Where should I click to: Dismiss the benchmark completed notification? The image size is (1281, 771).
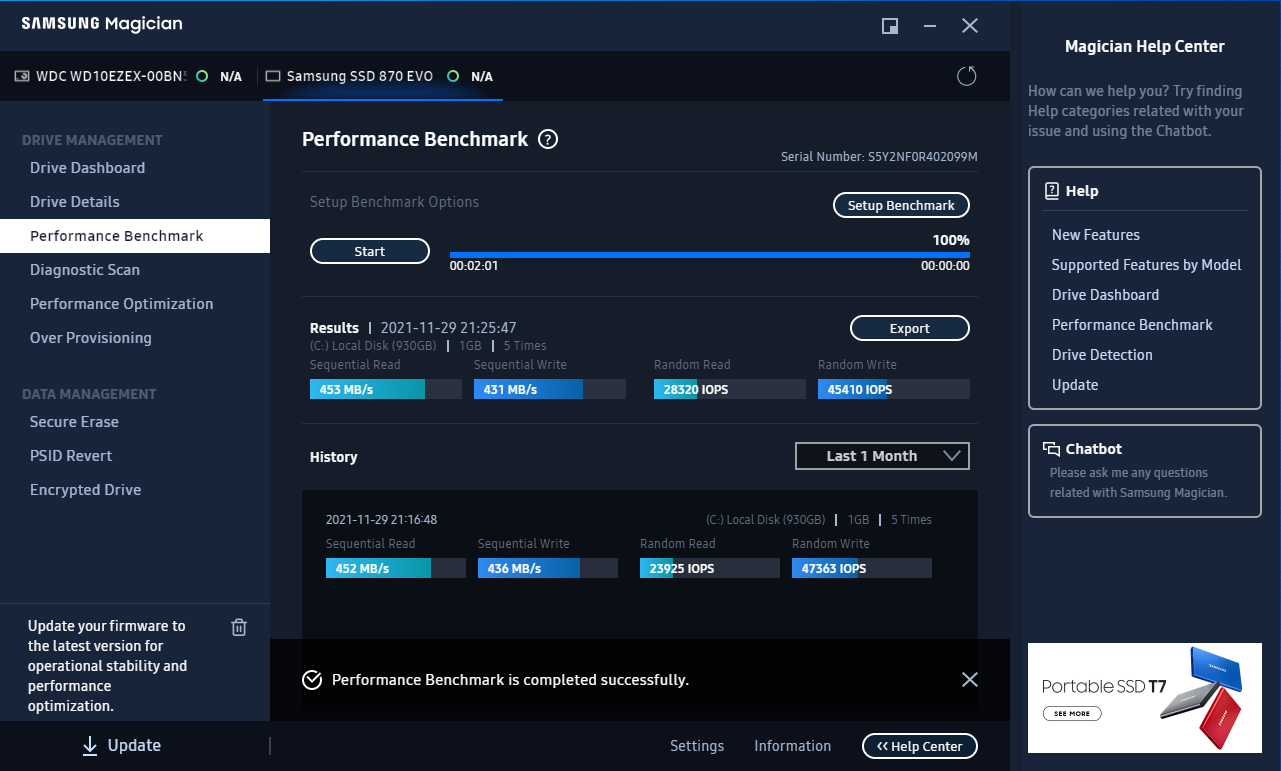pyautogui.click(x=969, y=680)
